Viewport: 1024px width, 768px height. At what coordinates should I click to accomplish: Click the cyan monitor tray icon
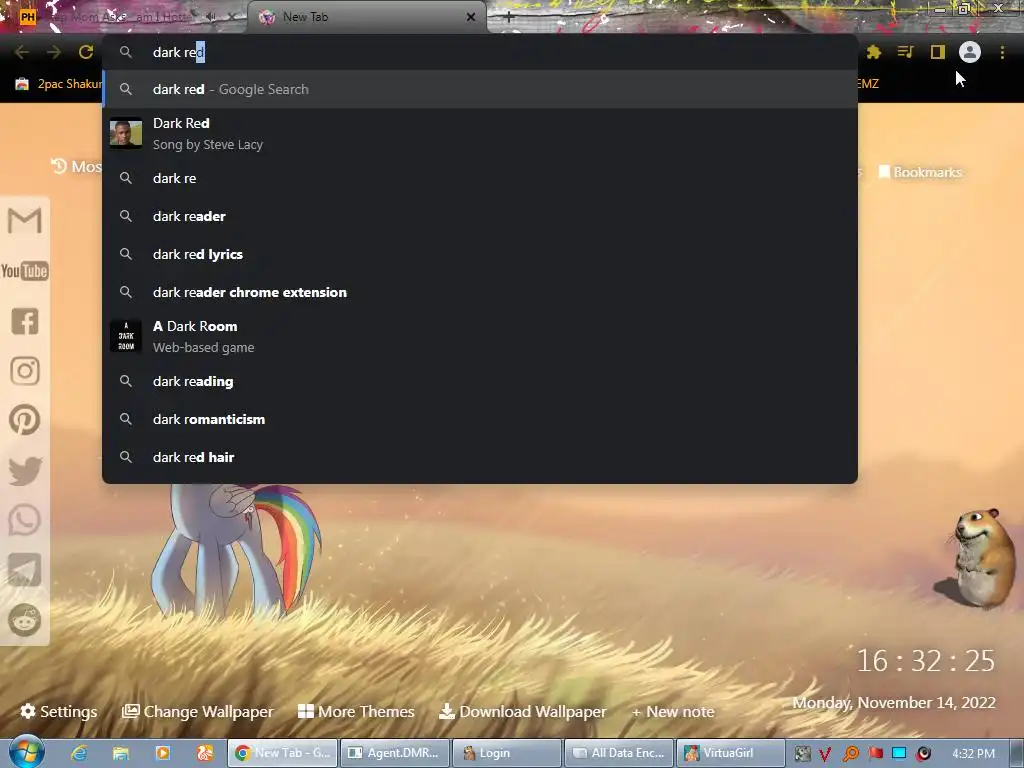pos(899,754)
